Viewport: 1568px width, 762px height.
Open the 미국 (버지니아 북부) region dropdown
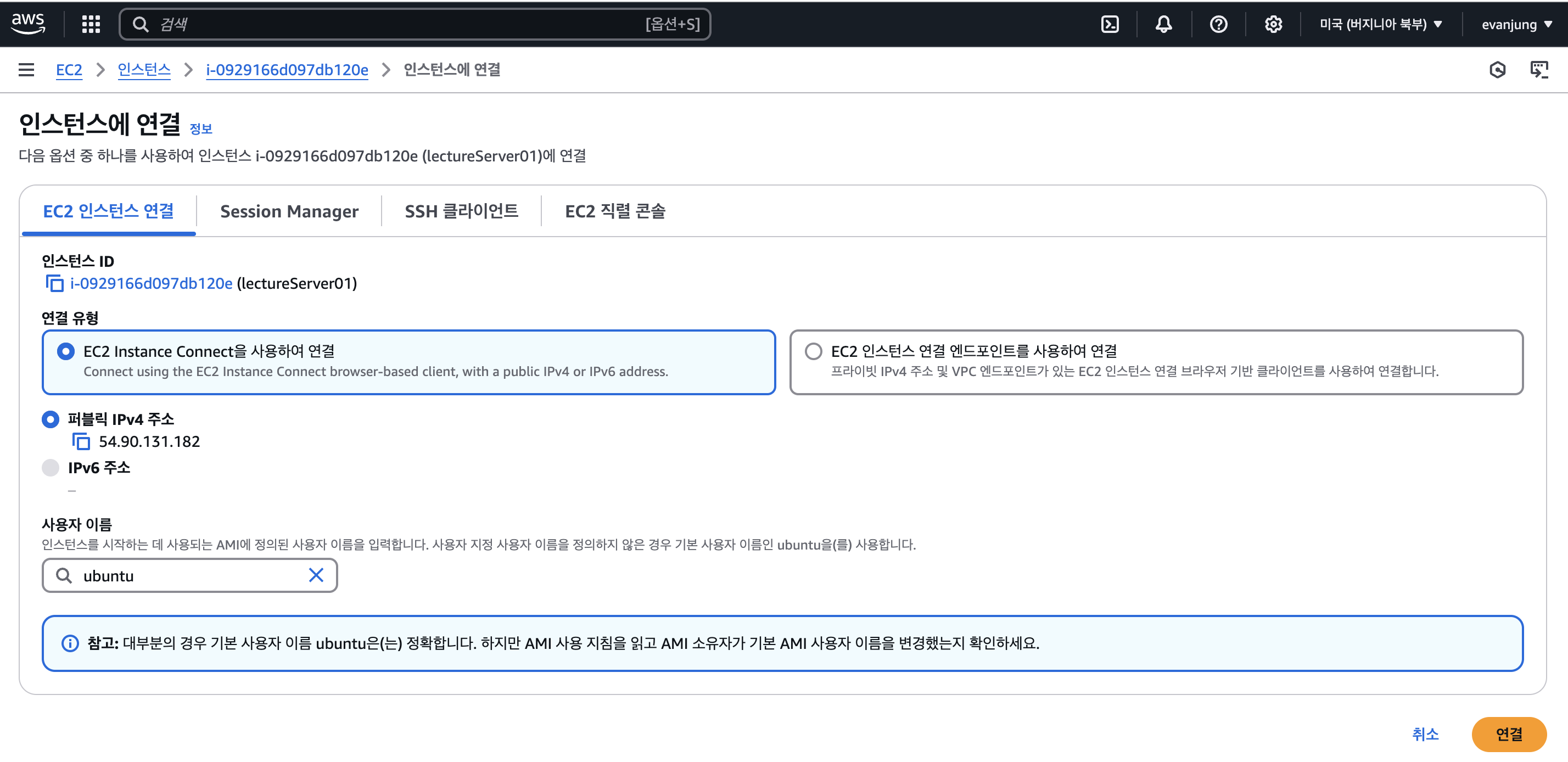(x=1381, y=24)
